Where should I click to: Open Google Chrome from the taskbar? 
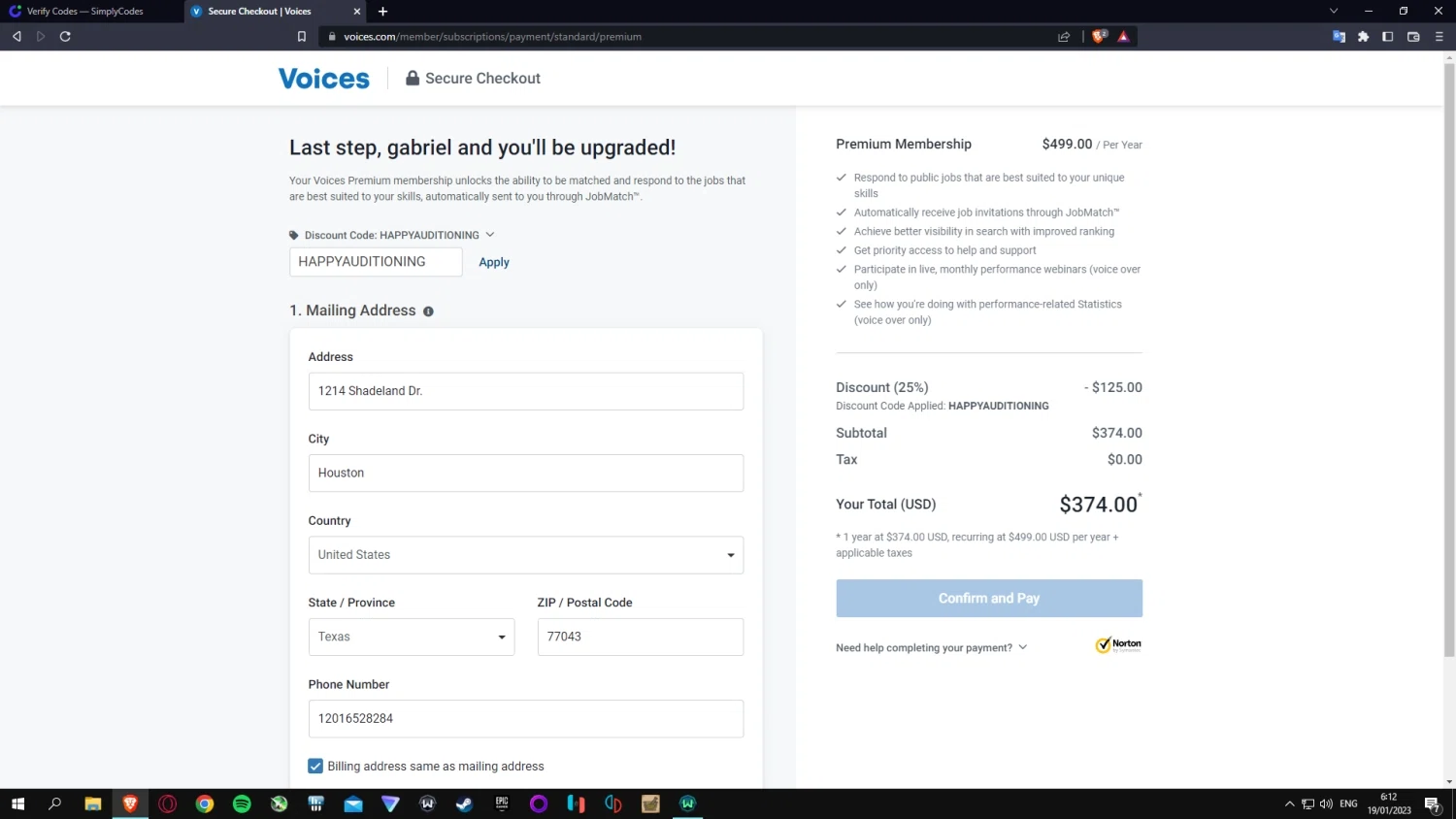tap(204, 803)
